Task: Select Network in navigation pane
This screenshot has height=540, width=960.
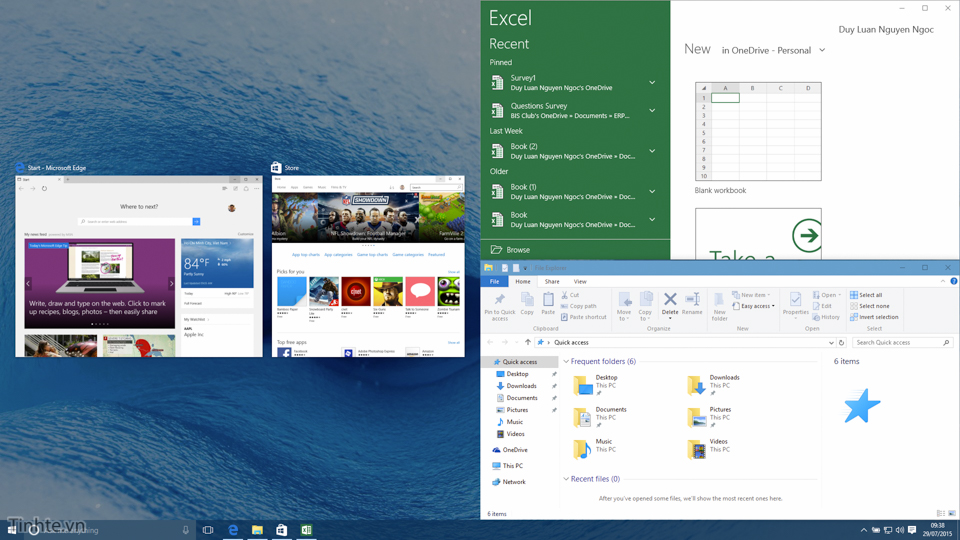Action: (x=508, y=482)
